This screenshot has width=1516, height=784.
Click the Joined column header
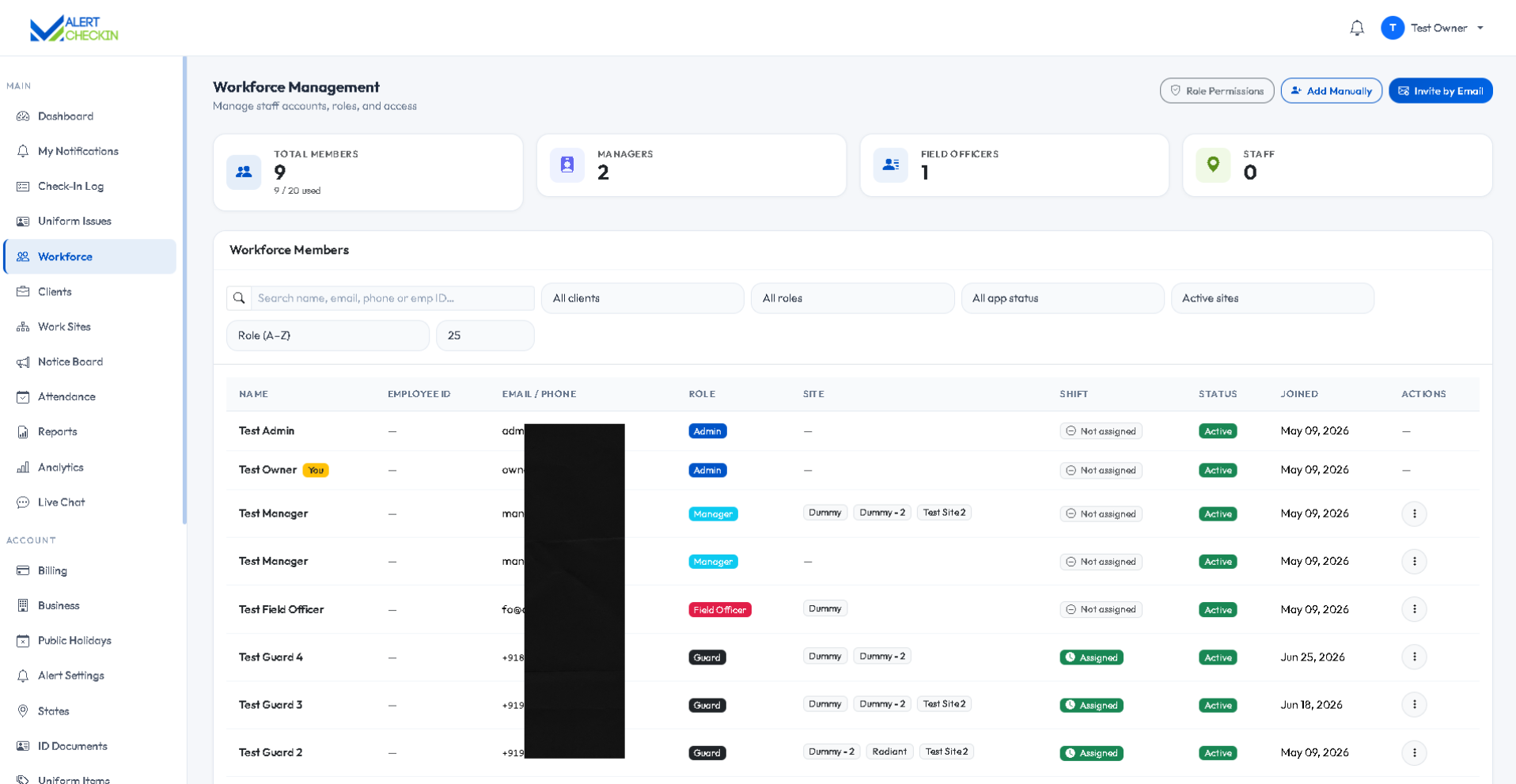(x=1299, y=394)
